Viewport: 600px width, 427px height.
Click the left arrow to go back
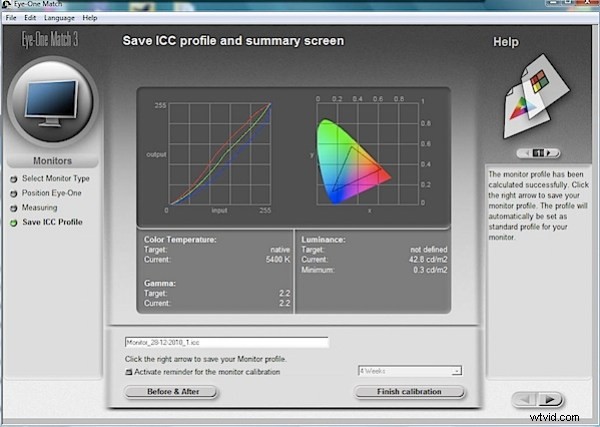[525, 399]
